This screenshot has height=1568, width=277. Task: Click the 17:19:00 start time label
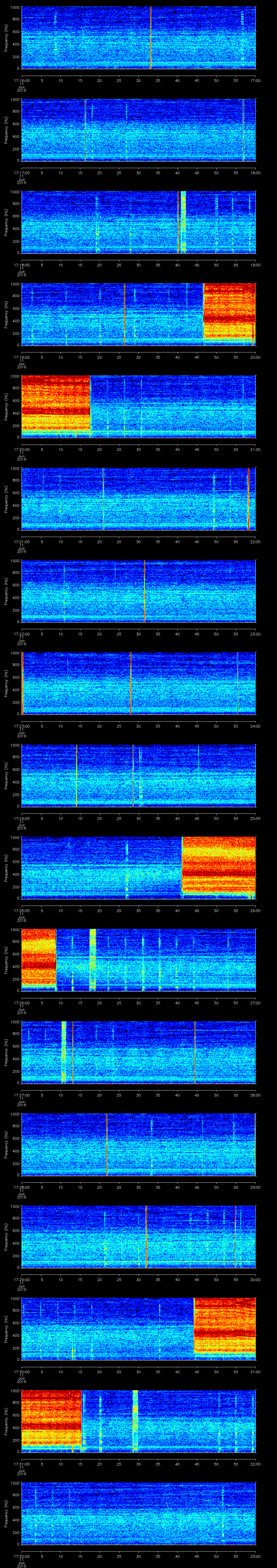pos(21,357)
